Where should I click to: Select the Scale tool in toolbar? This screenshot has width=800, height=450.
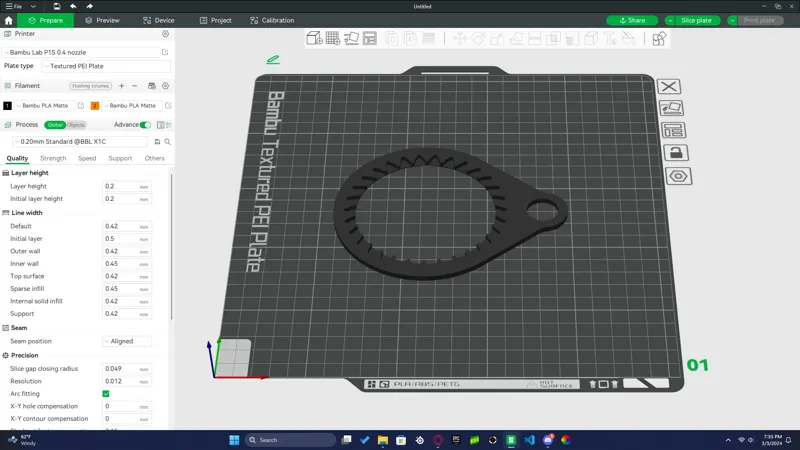[x=497, y=38]
